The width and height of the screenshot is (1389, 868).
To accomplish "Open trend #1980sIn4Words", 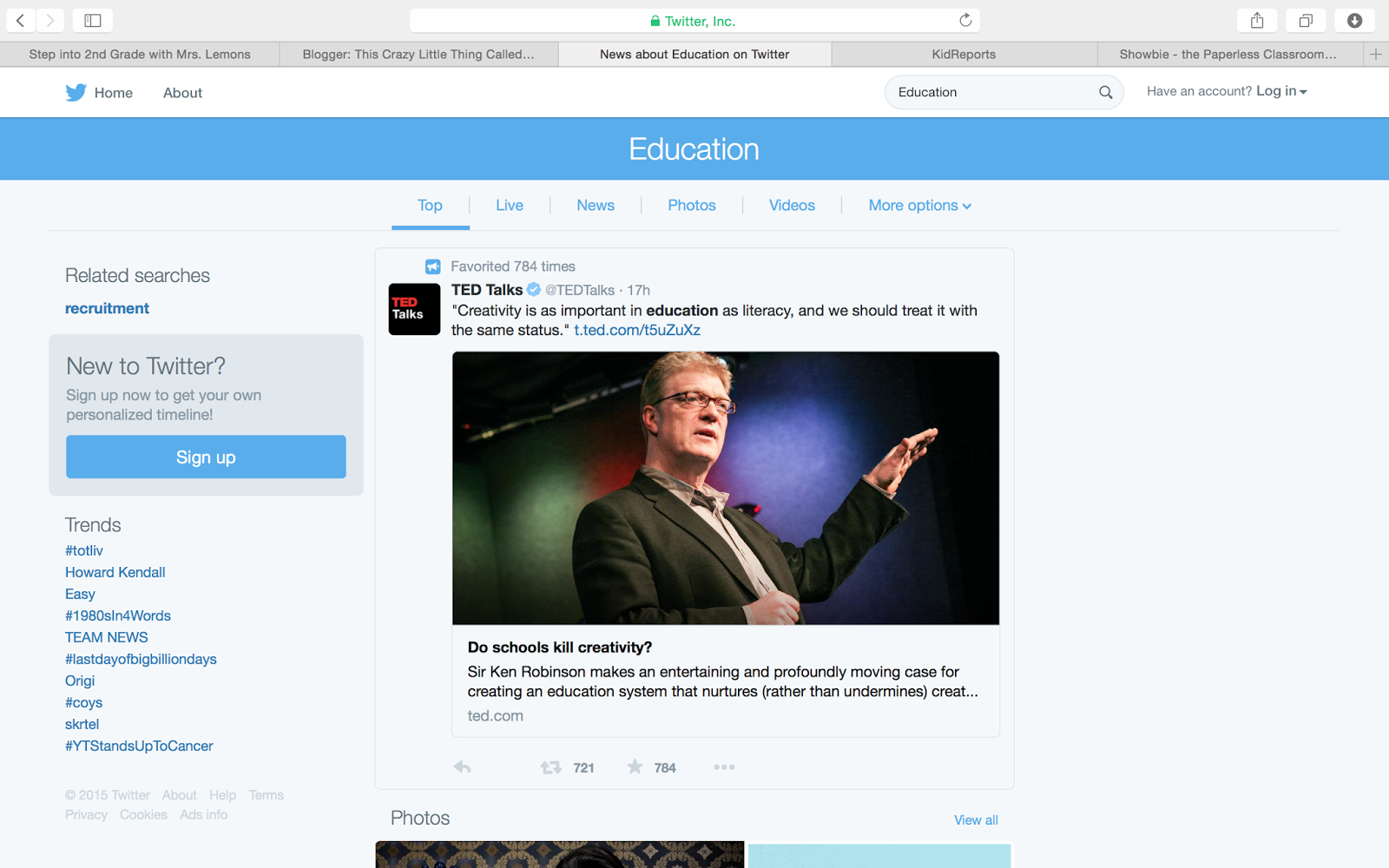I will [x=118, y=615].
